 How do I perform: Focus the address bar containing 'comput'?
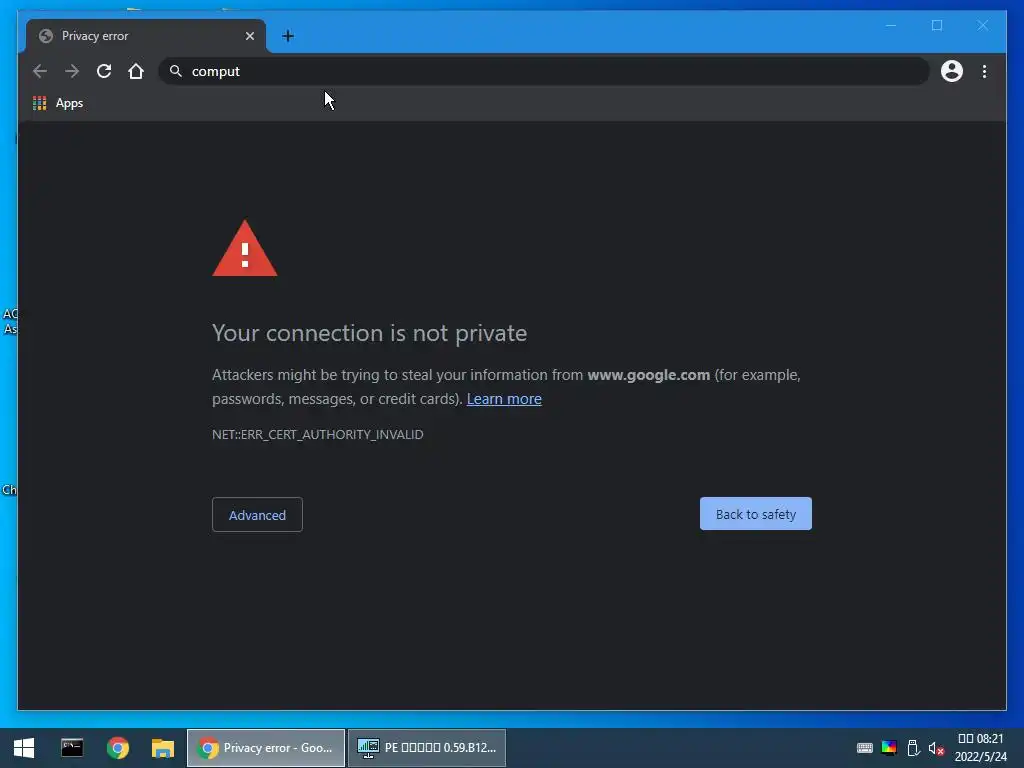click(543, 71)
